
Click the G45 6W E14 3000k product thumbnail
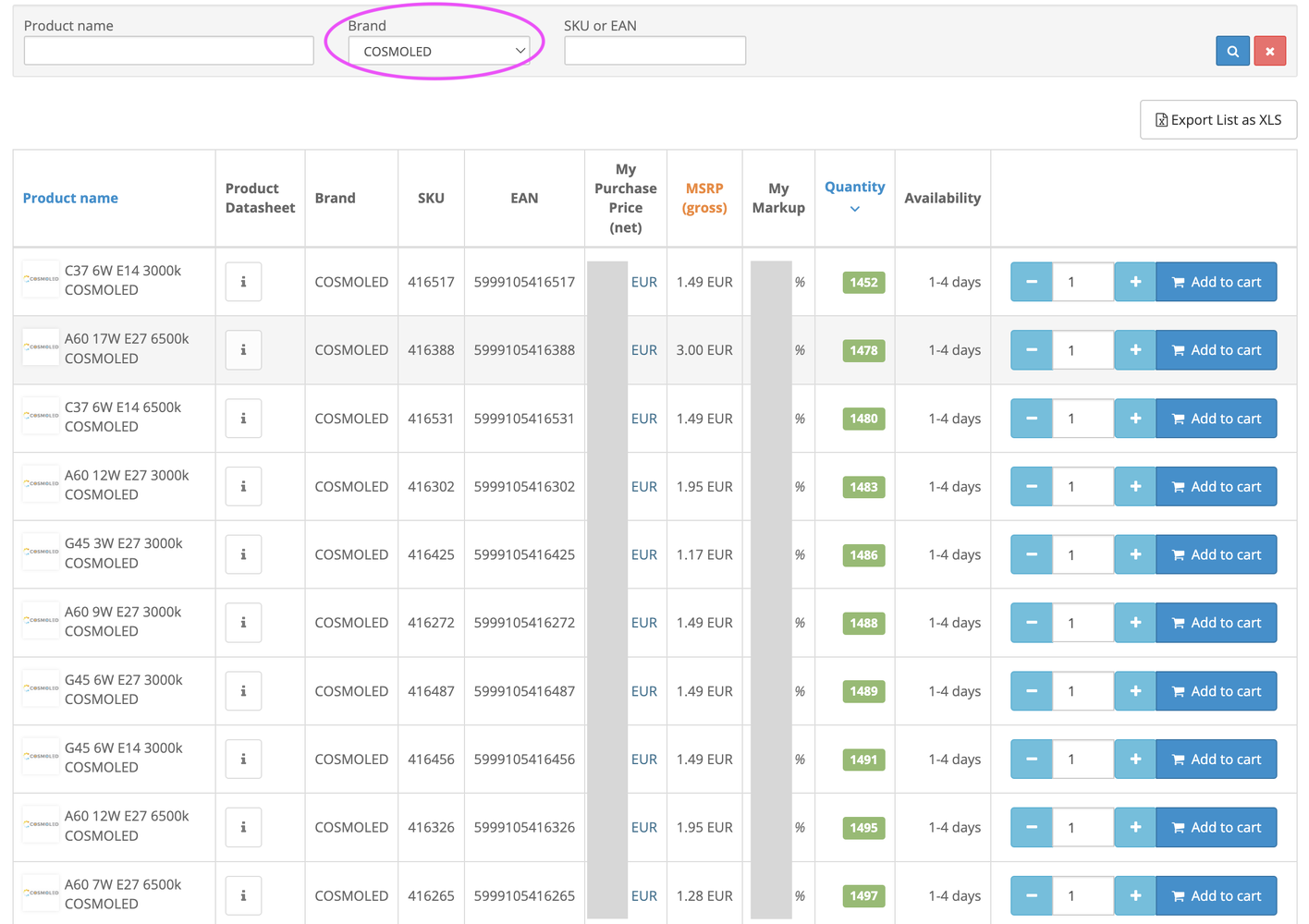point(41,758)
